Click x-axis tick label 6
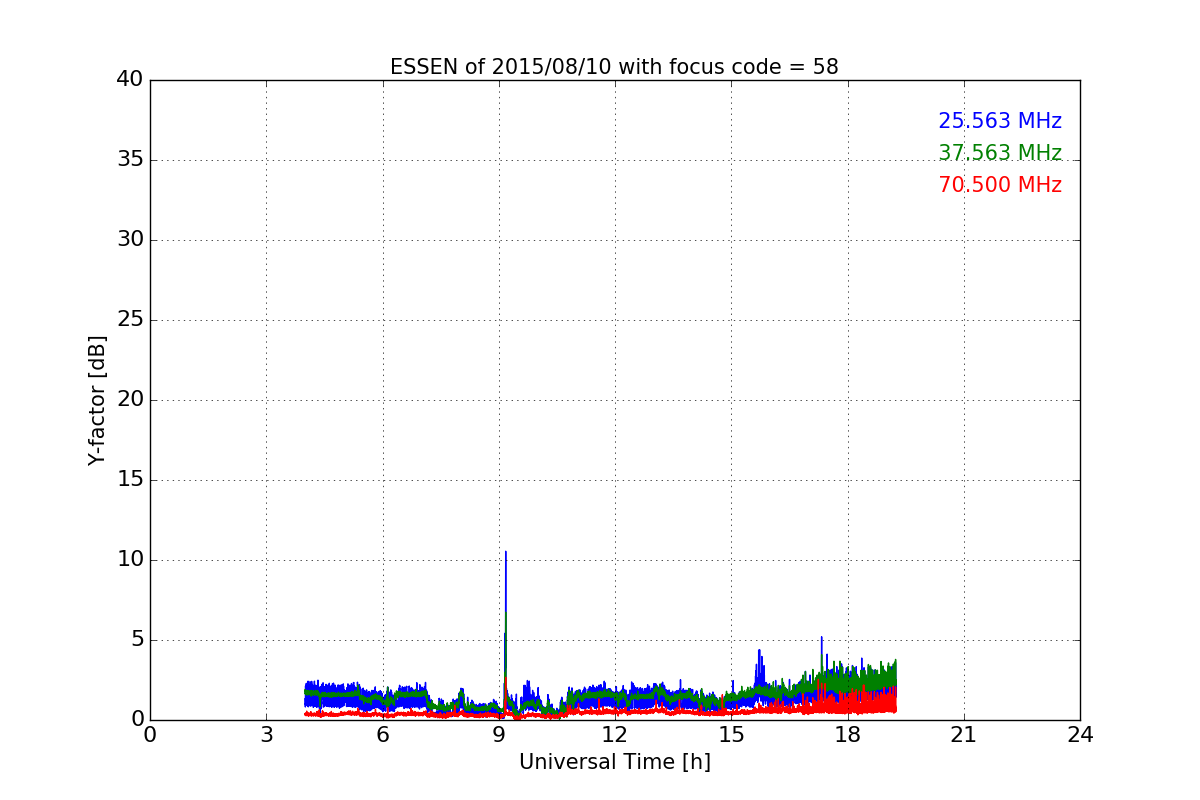This screenshot has width=1200, height=800. [x=382, y=734]
